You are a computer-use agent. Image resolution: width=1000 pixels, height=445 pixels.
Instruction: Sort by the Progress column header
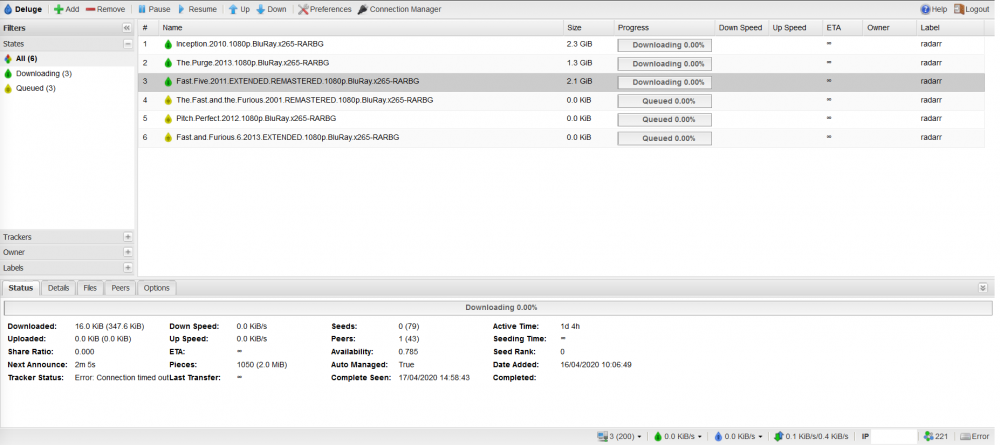(664, 27)
